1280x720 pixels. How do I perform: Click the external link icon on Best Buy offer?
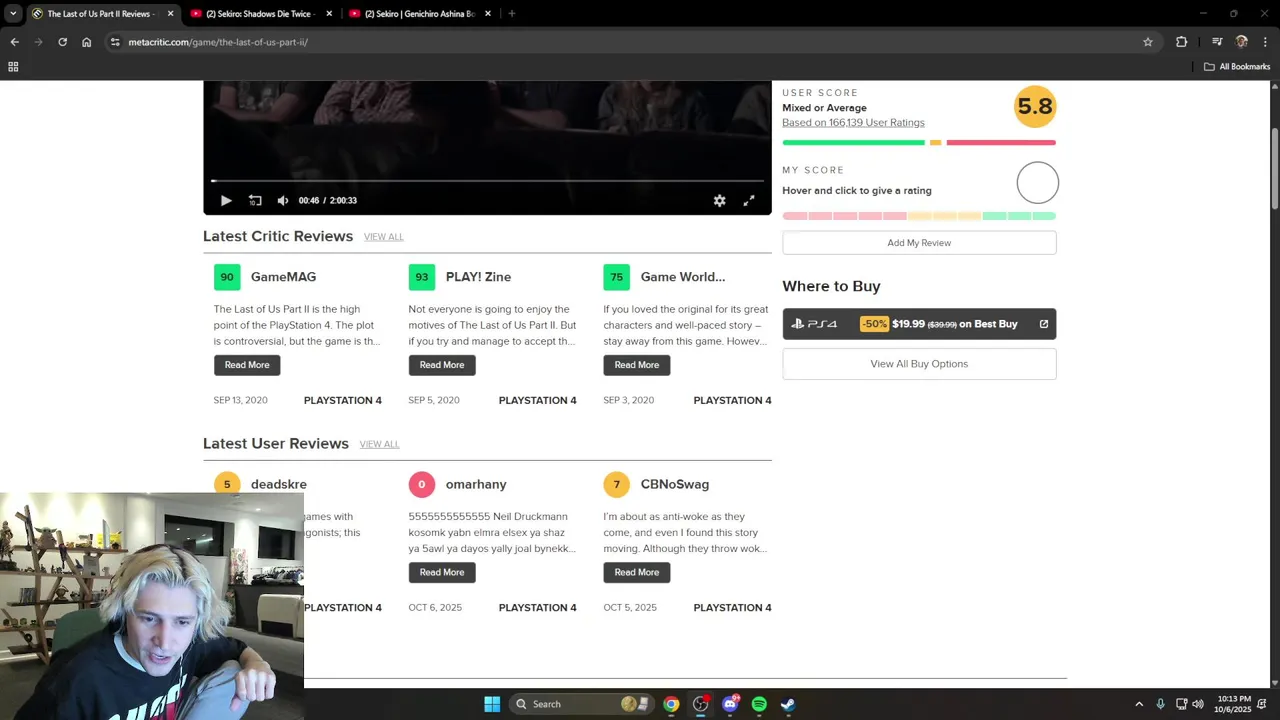pyautogui.click(x=1044, y=324)
